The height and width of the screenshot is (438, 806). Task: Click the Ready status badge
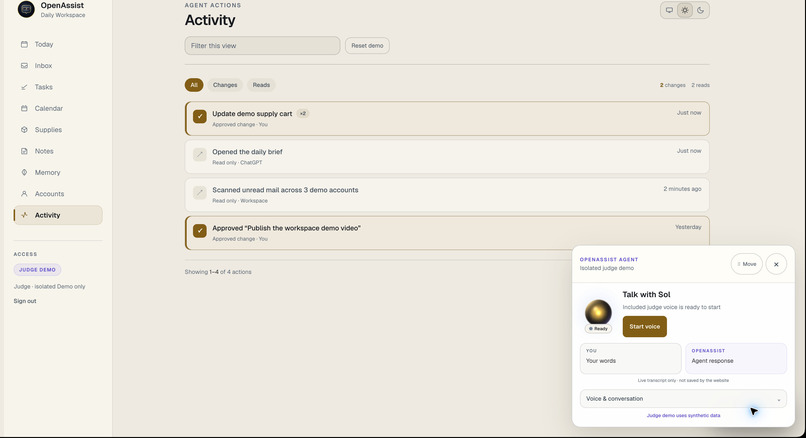pyautogui.click(x=598, y=328)
